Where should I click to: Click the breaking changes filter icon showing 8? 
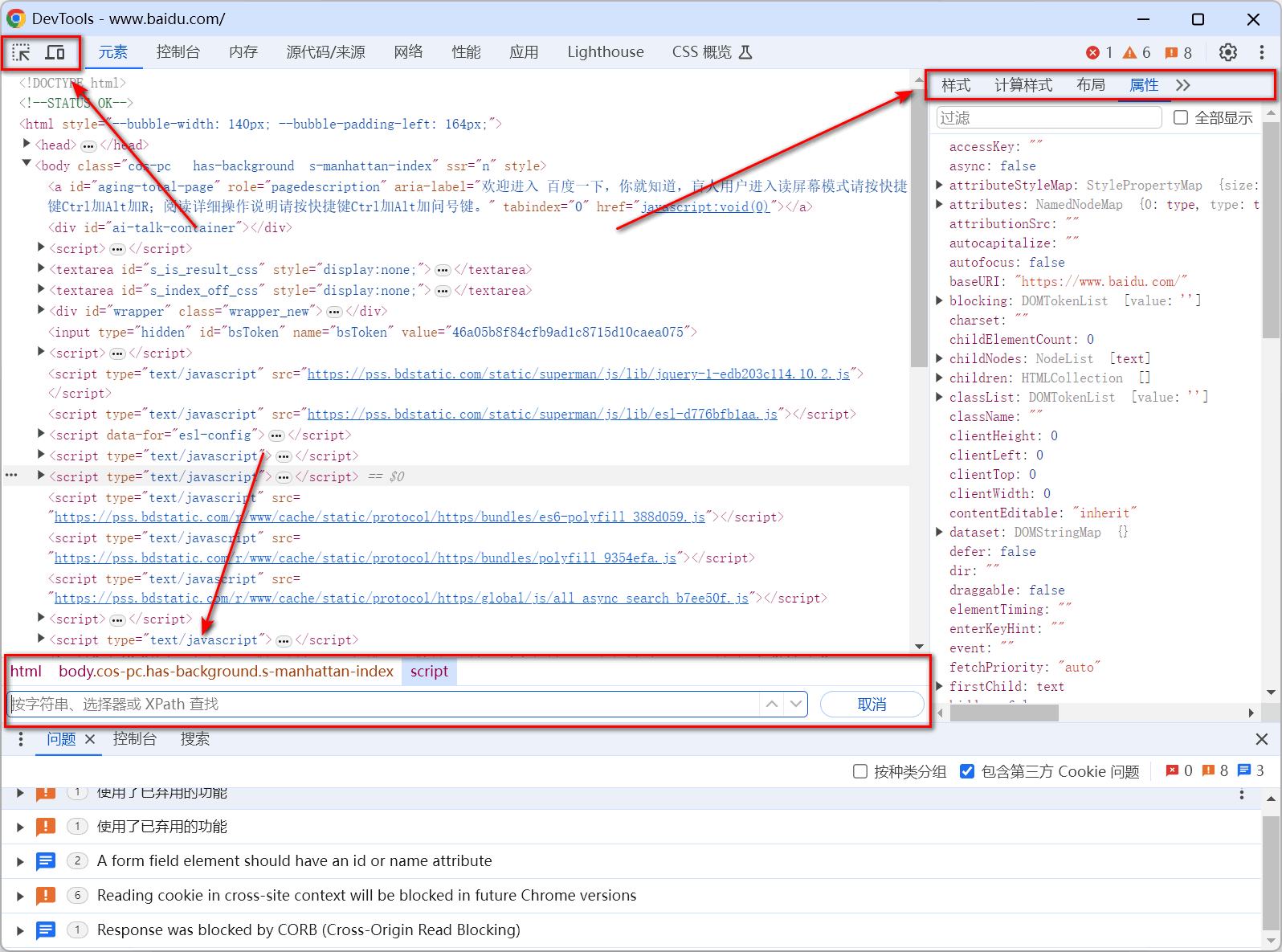tap(1208, 770)
